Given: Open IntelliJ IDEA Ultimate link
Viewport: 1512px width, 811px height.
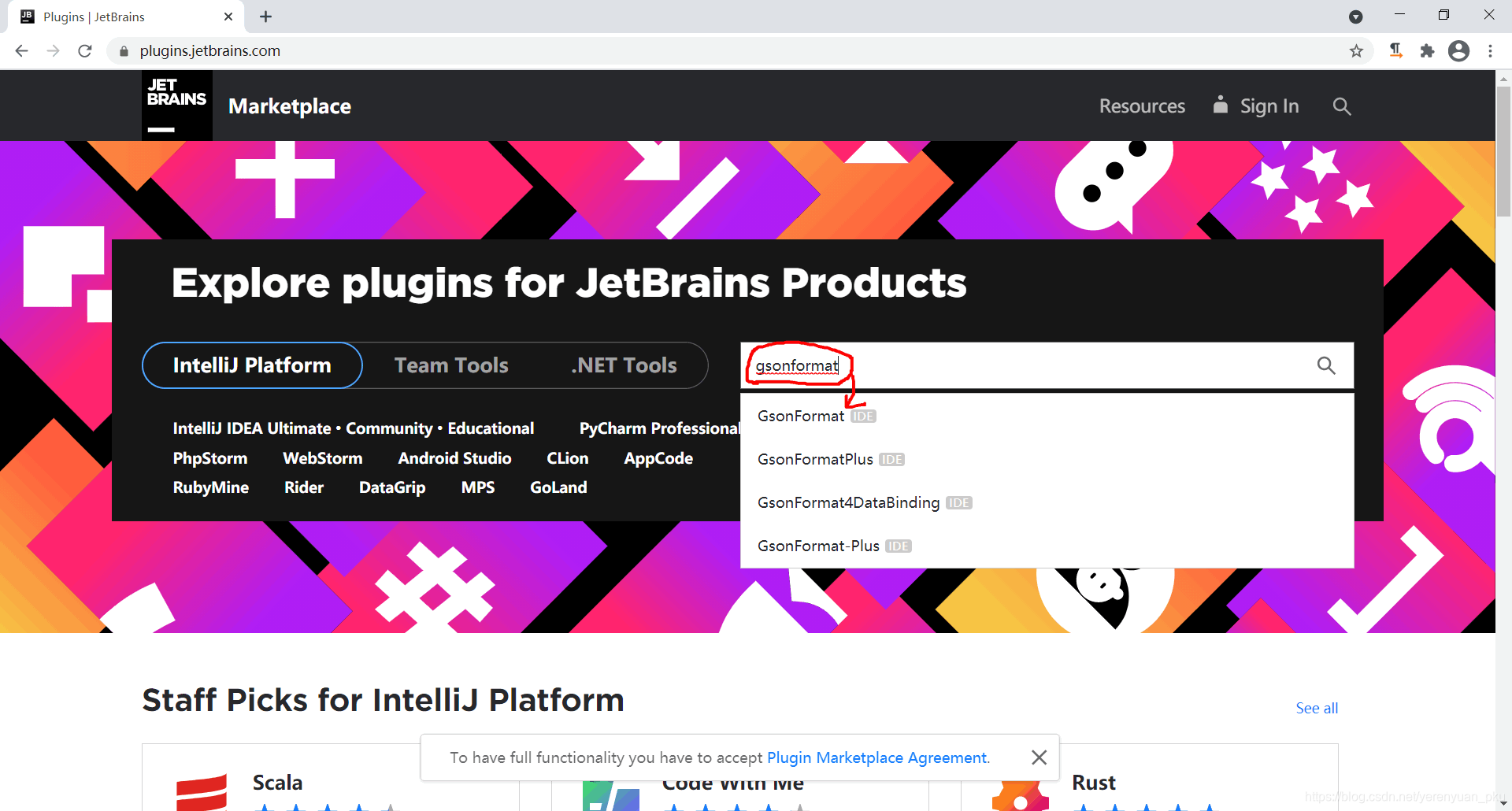Looking at the screenshot, I should 252,428.
